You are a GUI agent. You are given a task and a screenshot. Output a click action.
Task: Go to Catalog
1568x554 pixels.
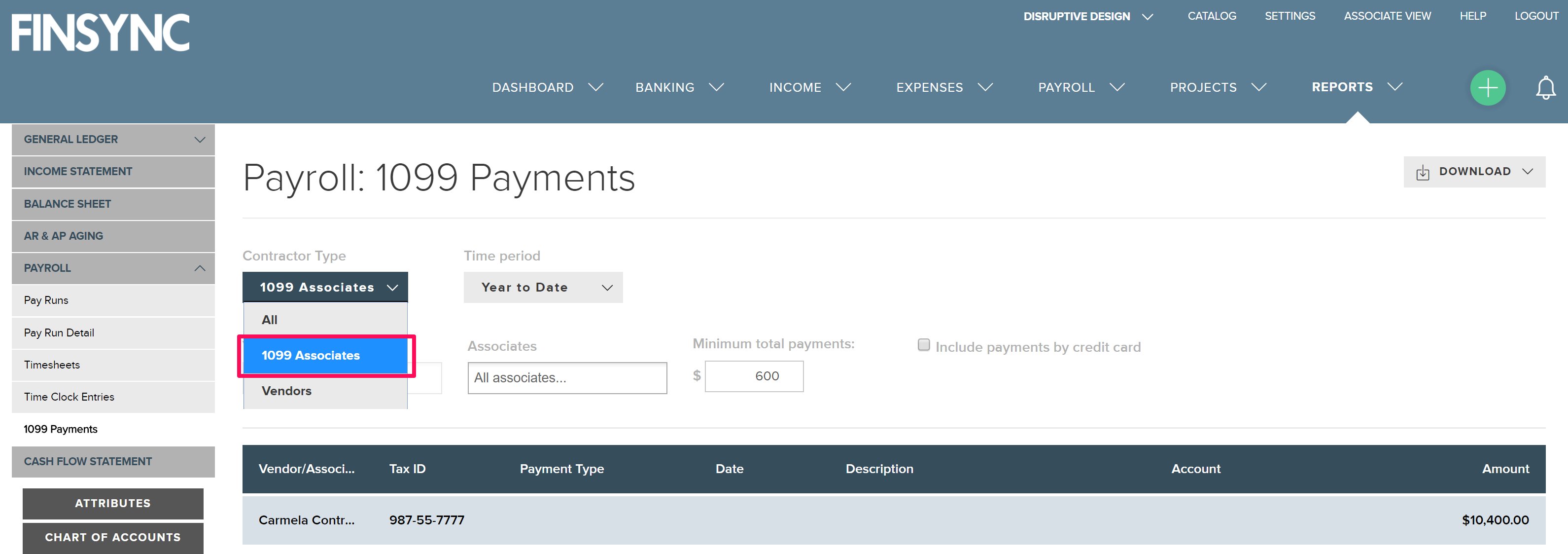(x=1211, y=16)
